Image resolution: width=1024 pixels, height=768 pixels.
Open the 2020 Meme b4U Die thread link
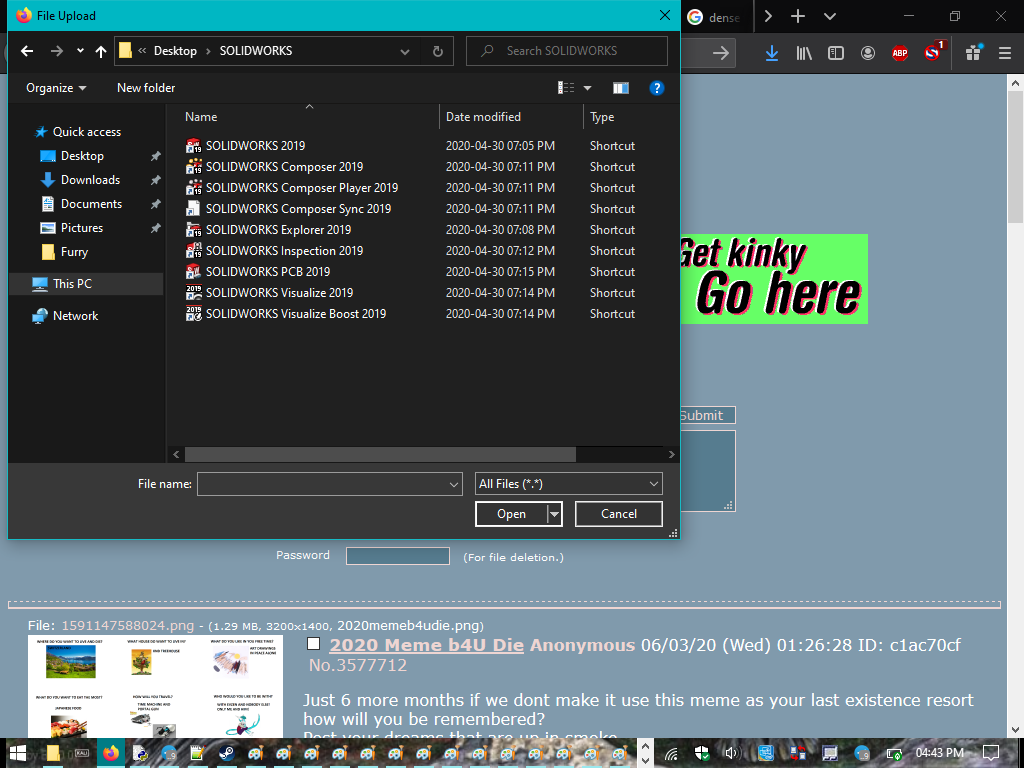click(x=426, y=645)
